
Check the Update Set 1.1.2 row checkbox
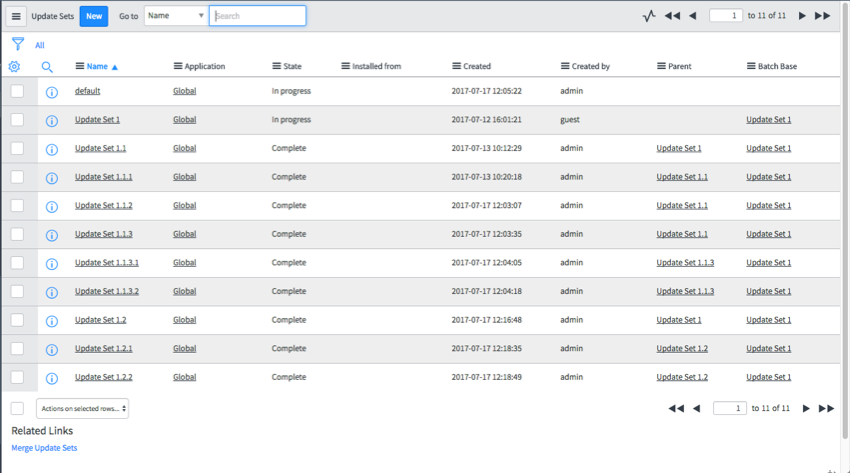click(17, 205)
